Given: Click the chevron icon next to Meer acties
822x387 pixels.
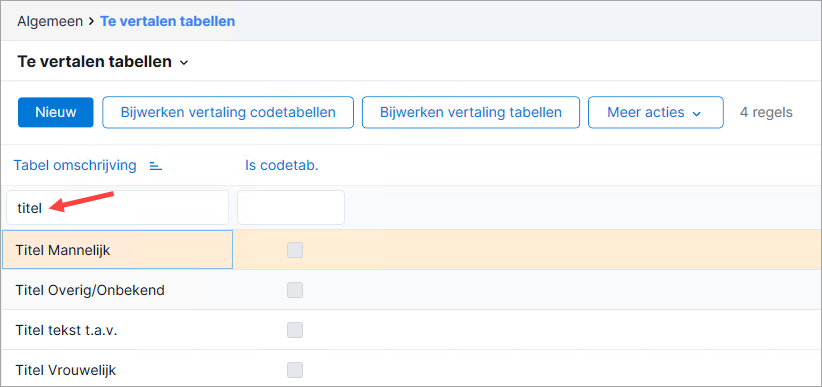Looking at the screenshot, I should [x=697, y=113].
